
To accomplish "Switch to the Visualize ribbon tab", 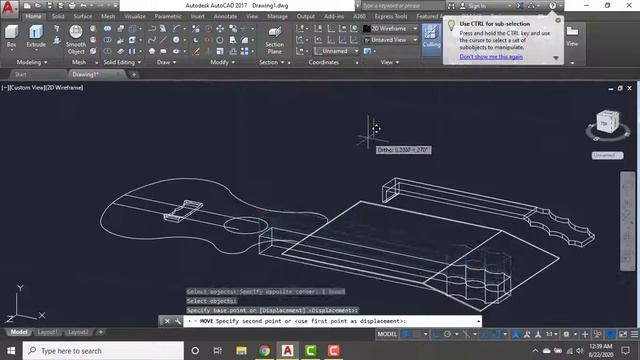I will [x=135, y=16].
